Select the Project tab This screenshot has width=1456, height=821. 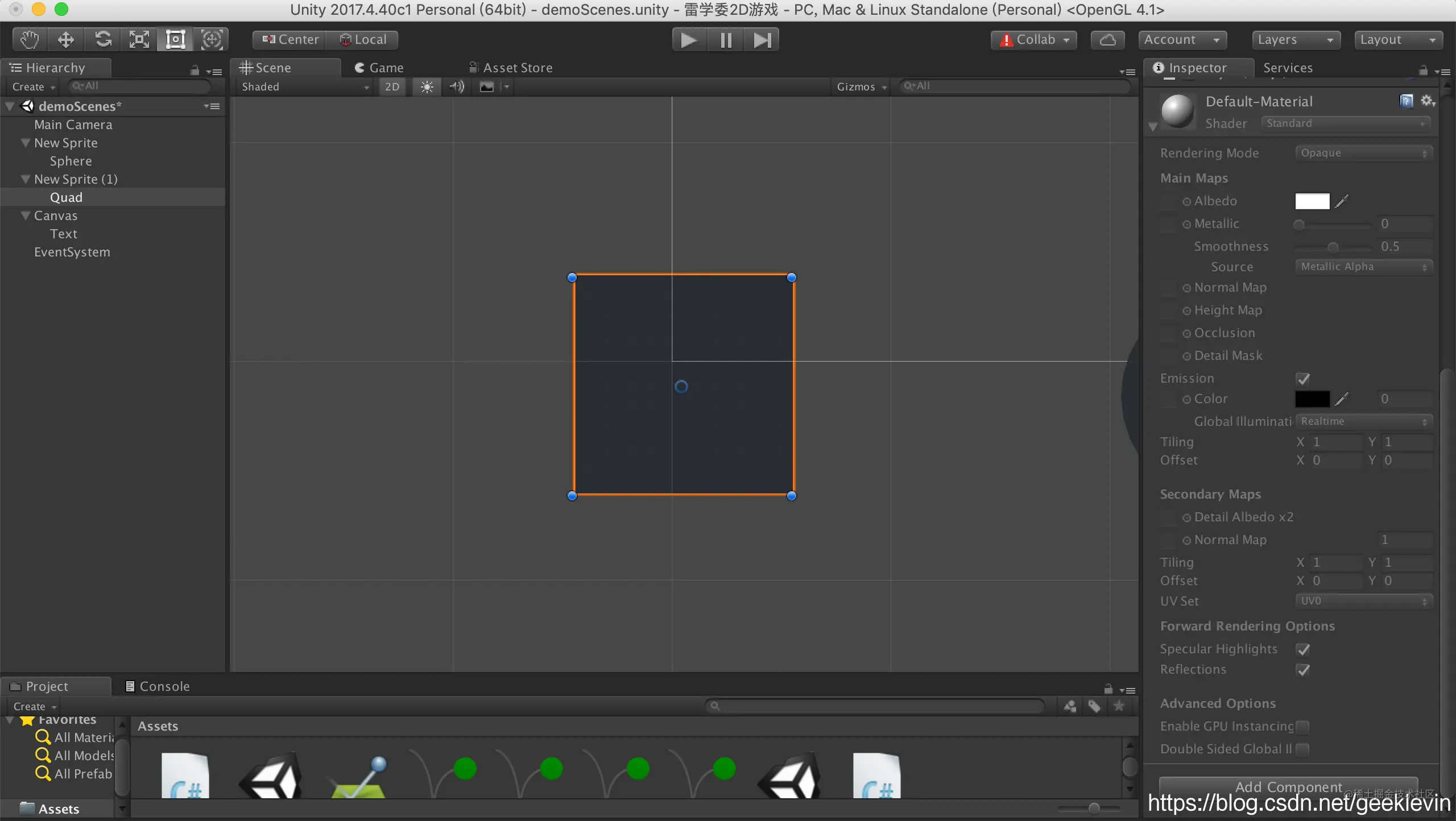56,686
